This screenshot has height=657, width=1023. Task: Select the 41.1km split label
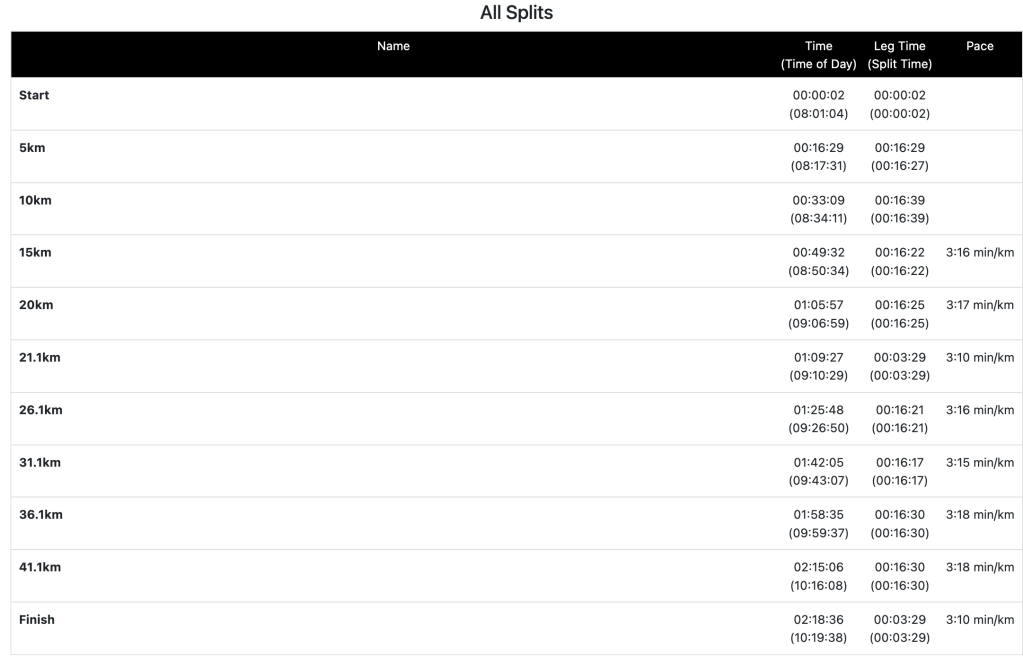coord(40,567)
